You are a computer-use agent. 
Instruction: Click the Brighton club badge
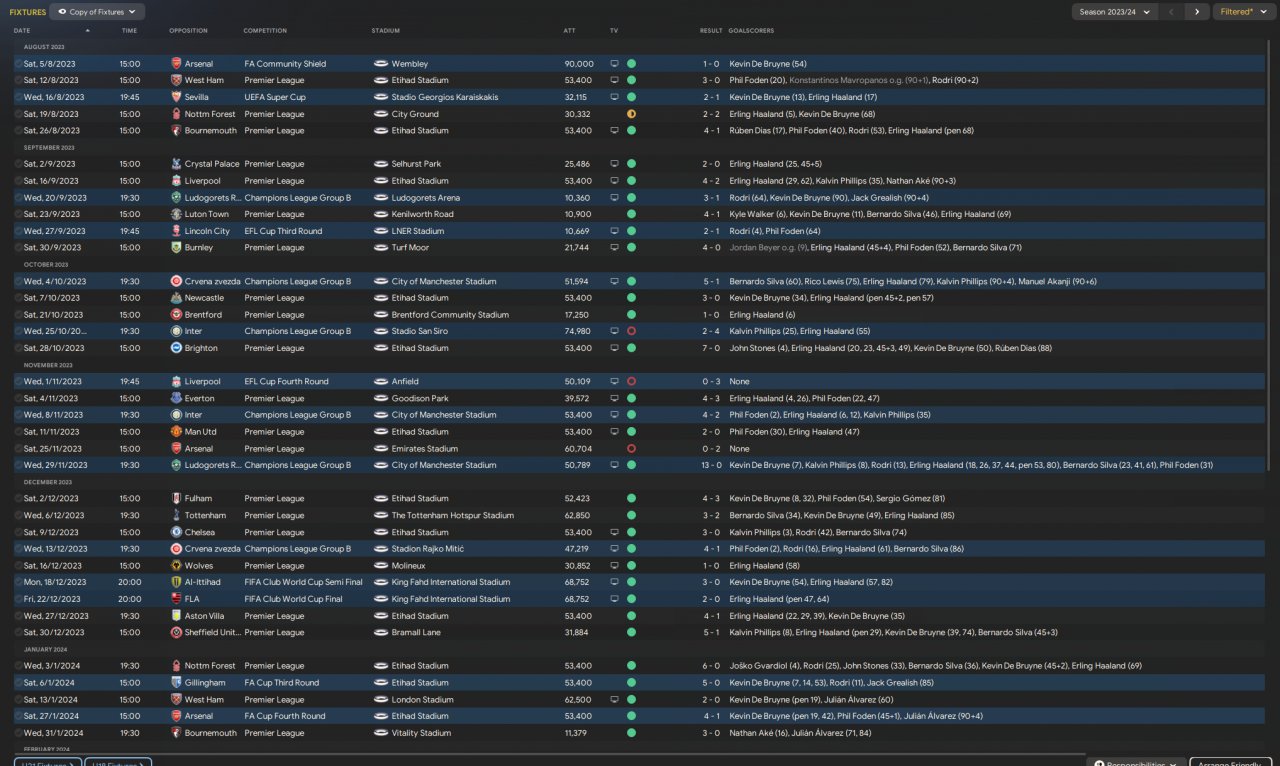click(x=177, y=348)
